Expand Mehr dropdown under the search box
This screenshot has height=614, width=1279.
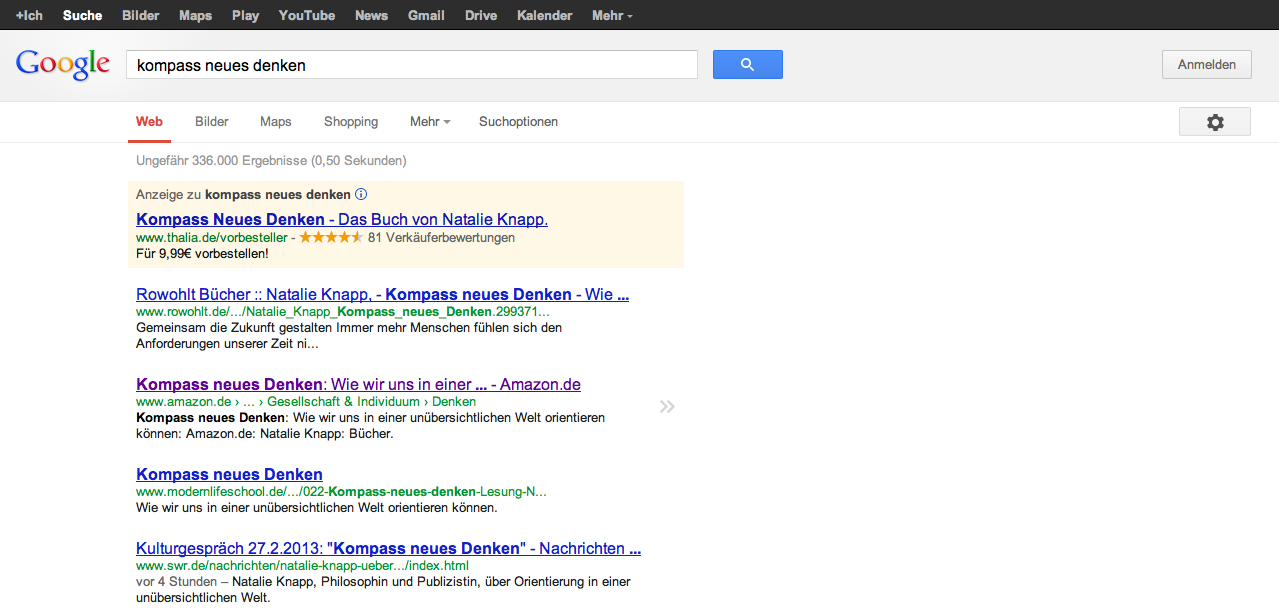(x=430, y=122)
